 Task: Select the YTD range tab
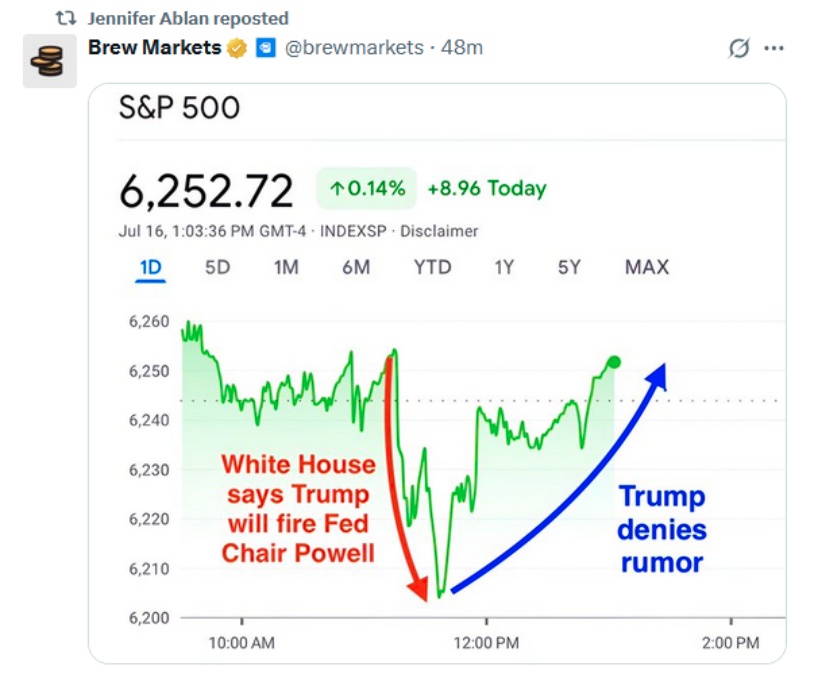click(432, 267)
